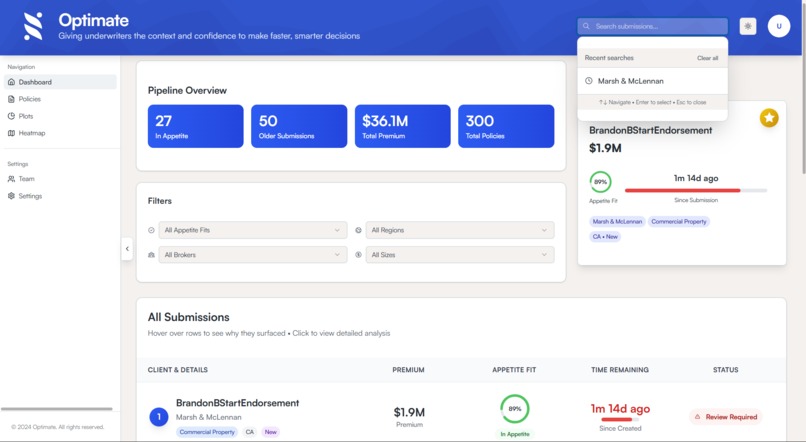806x442 pixels.
Task: Select the 300 Total Policies card
Action: point(506,126)
